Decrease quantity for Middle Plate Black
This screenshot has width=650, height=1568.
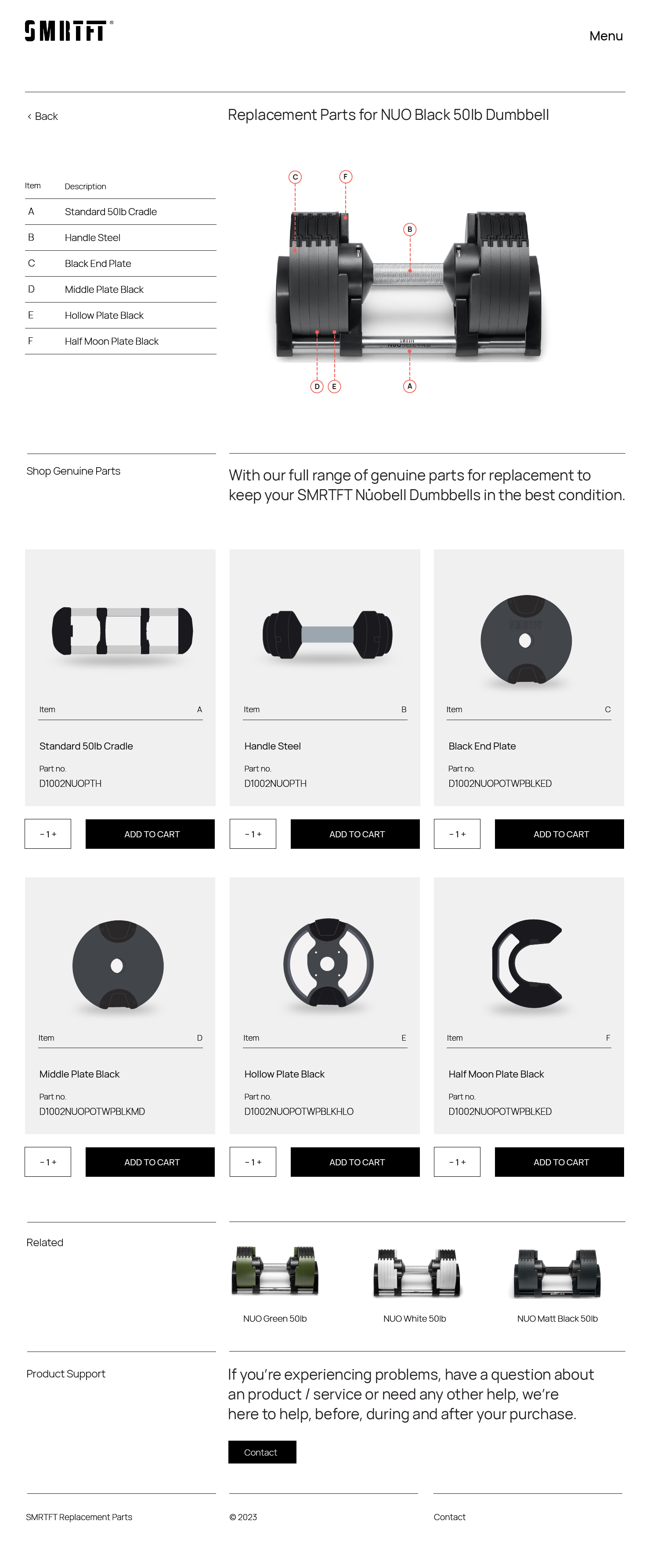point(41,1162)
